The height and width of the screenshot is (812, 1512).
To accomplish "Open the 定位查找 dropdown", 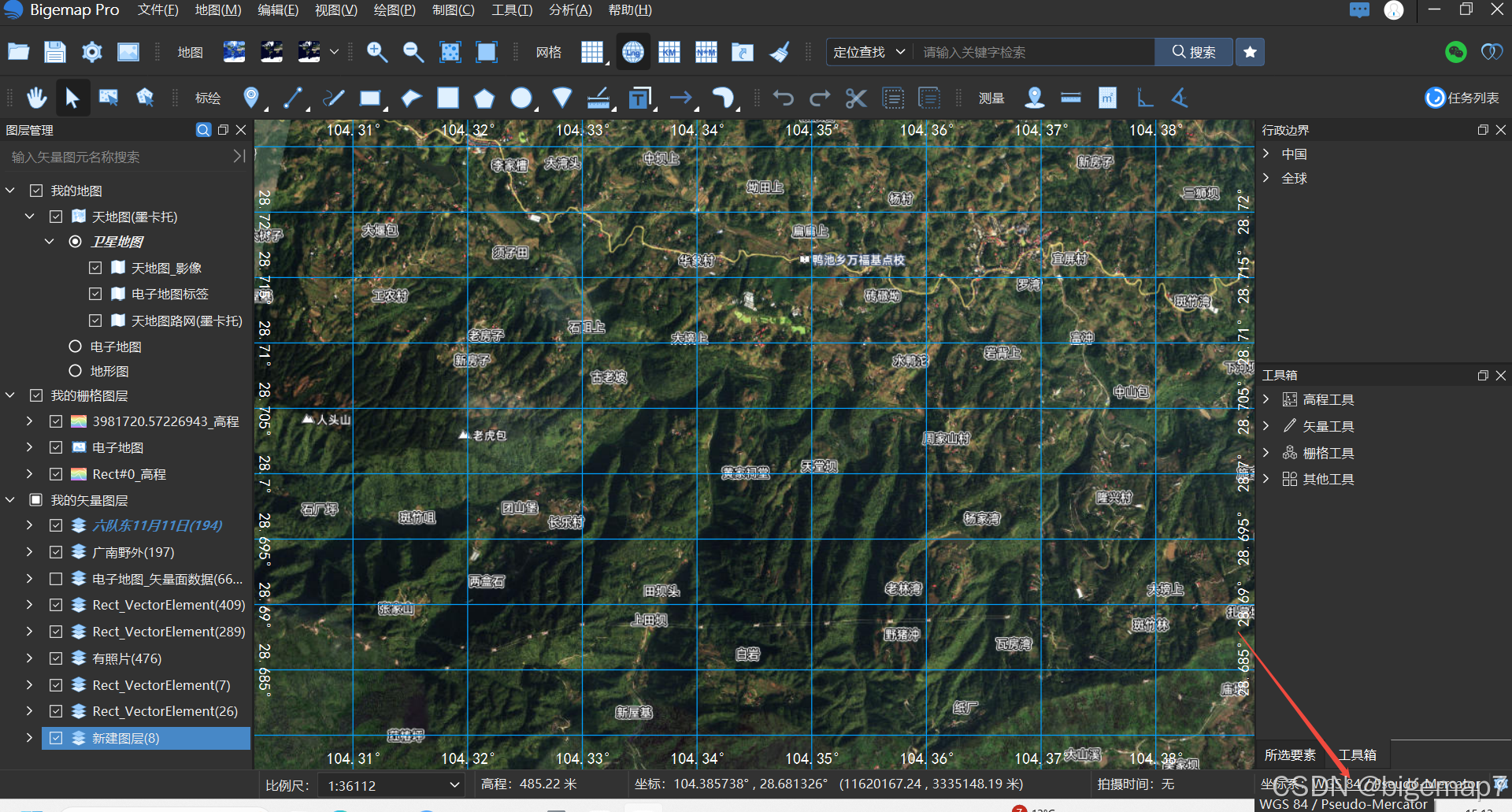I will (869, 52).
